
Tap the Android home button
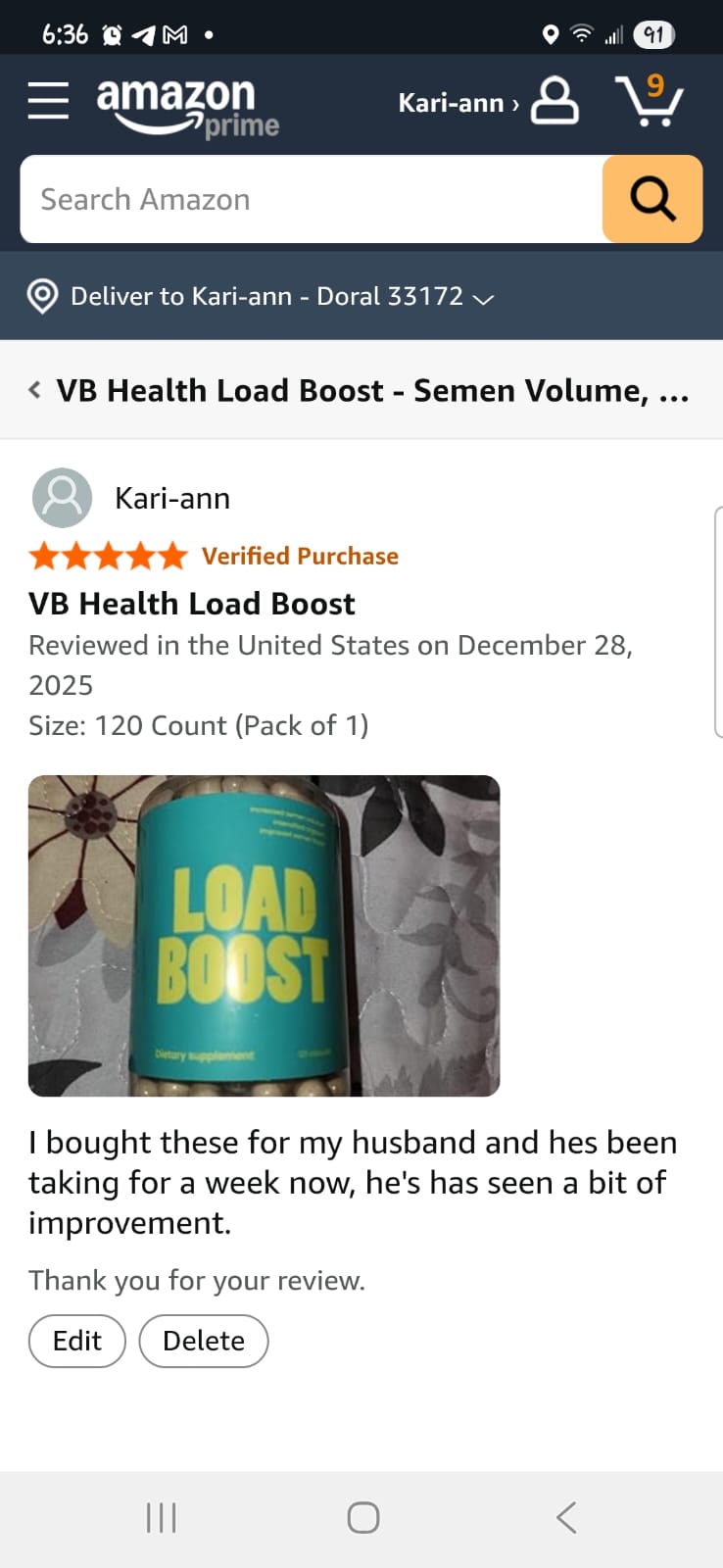click(362, 1518)
